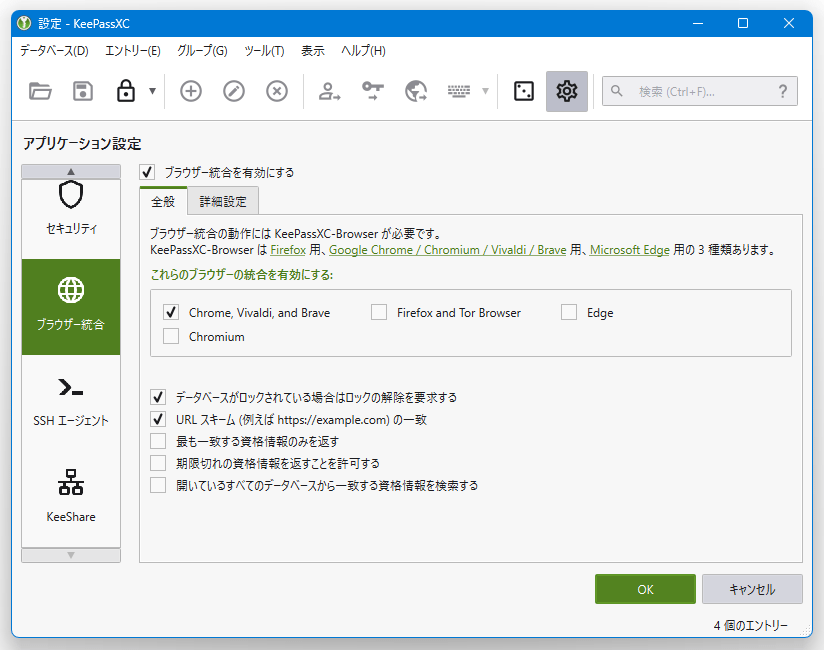This screenshot has height=650, width=824.
Task: Enable 開いているすべてのデータベースから検索 checkbox
Action: pyautogui.click(x=158, y=485)
